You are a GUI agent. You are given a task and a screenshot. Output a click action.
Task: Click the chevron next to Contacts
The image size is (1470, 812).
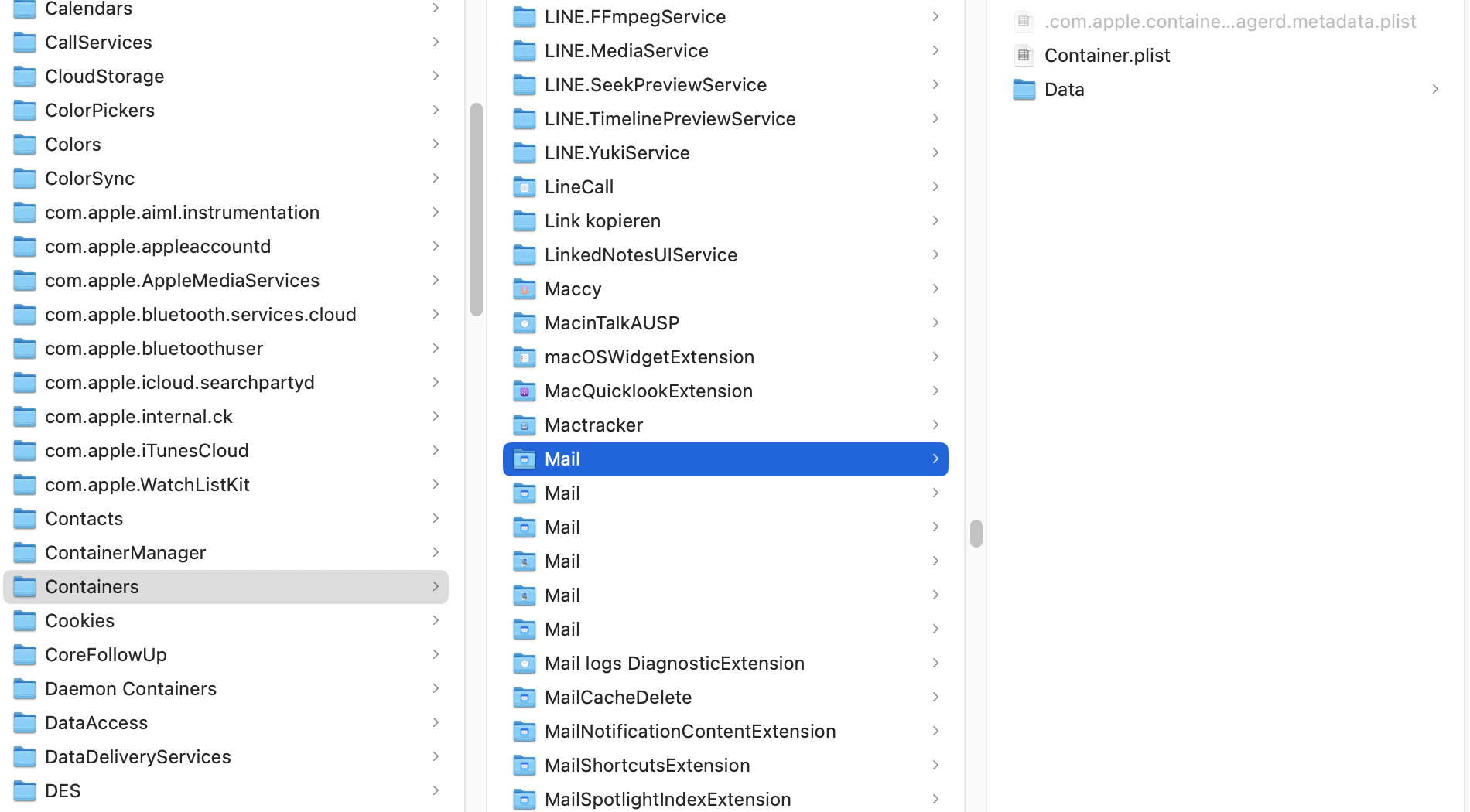pos(436,518)
